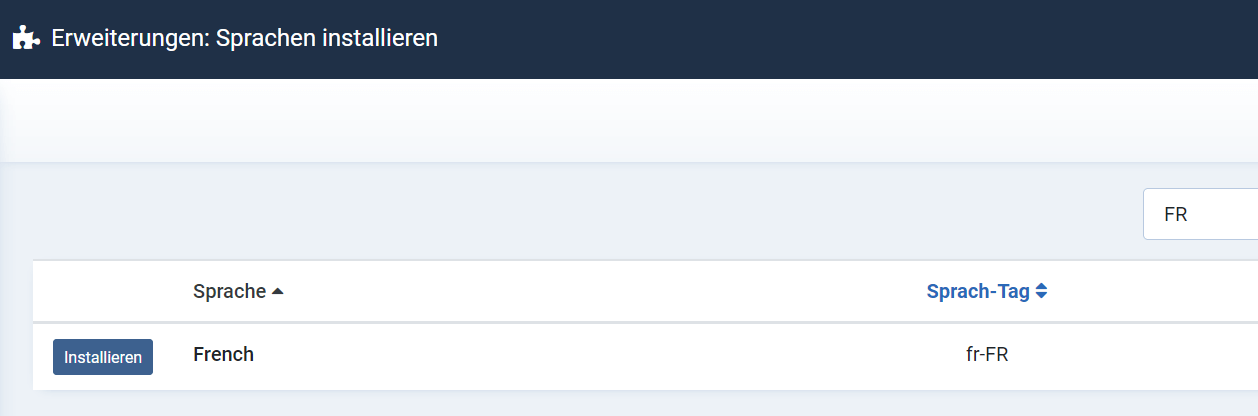Click the ascending sort arrow beside Sprache
The image size is (1258, 416).
click(x=278, y=292)
